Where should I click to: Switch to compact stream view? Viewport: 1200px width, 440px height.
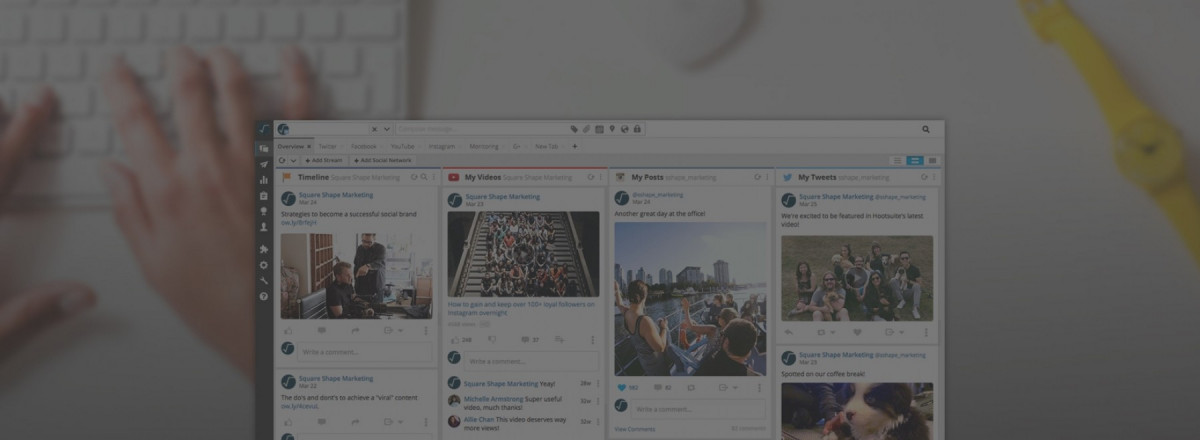point(898,160)
